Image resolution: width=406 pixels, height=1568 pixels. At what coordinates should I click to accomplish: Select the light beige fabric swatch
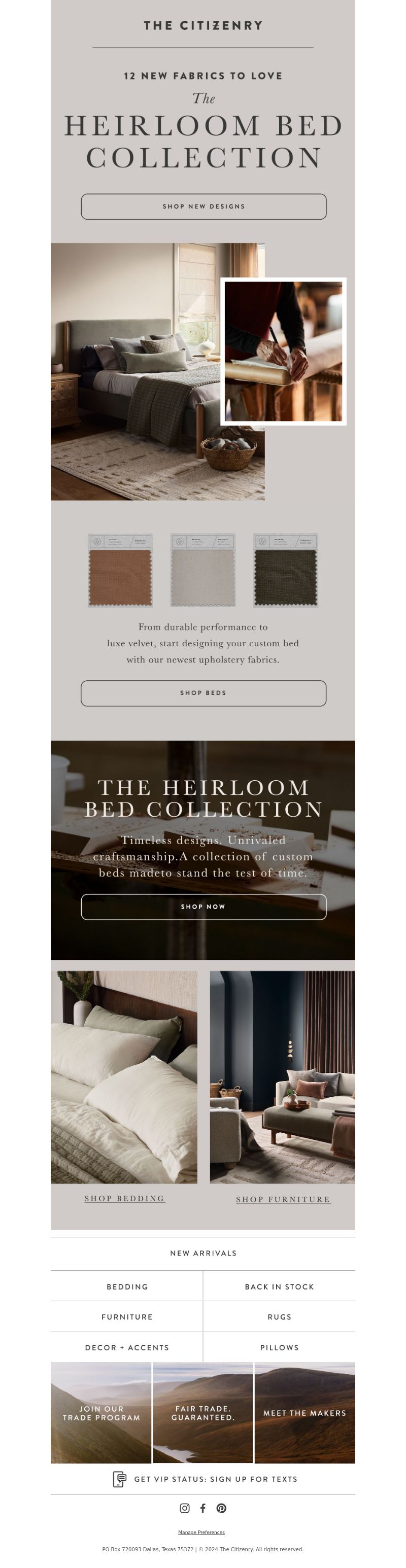(x=202, y=570)
